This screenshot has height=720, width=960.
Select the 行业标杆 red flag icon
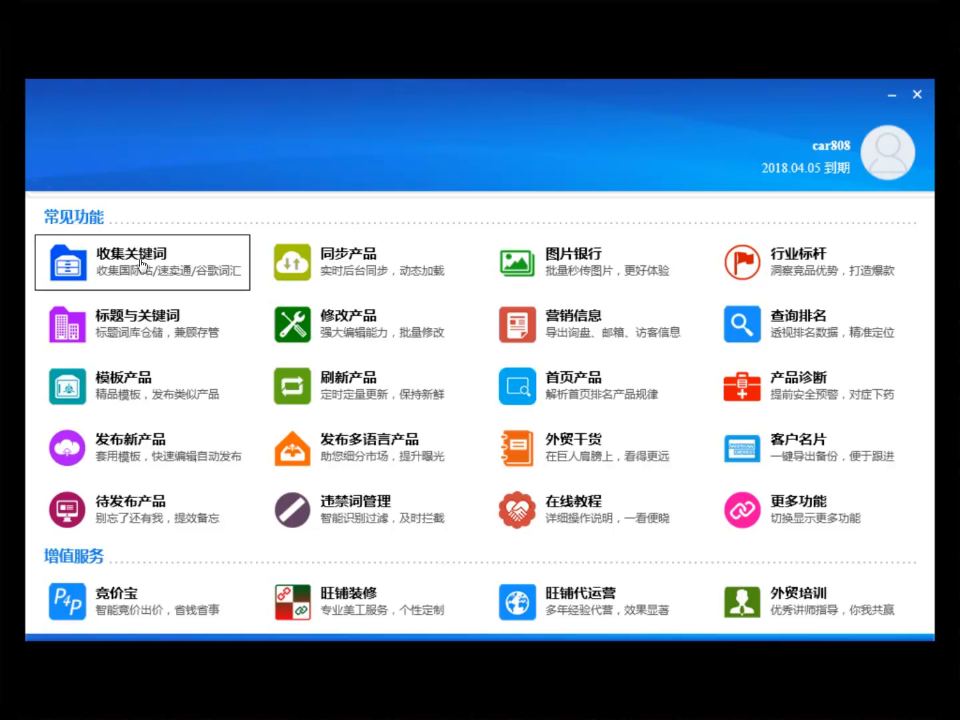point(742,262)
